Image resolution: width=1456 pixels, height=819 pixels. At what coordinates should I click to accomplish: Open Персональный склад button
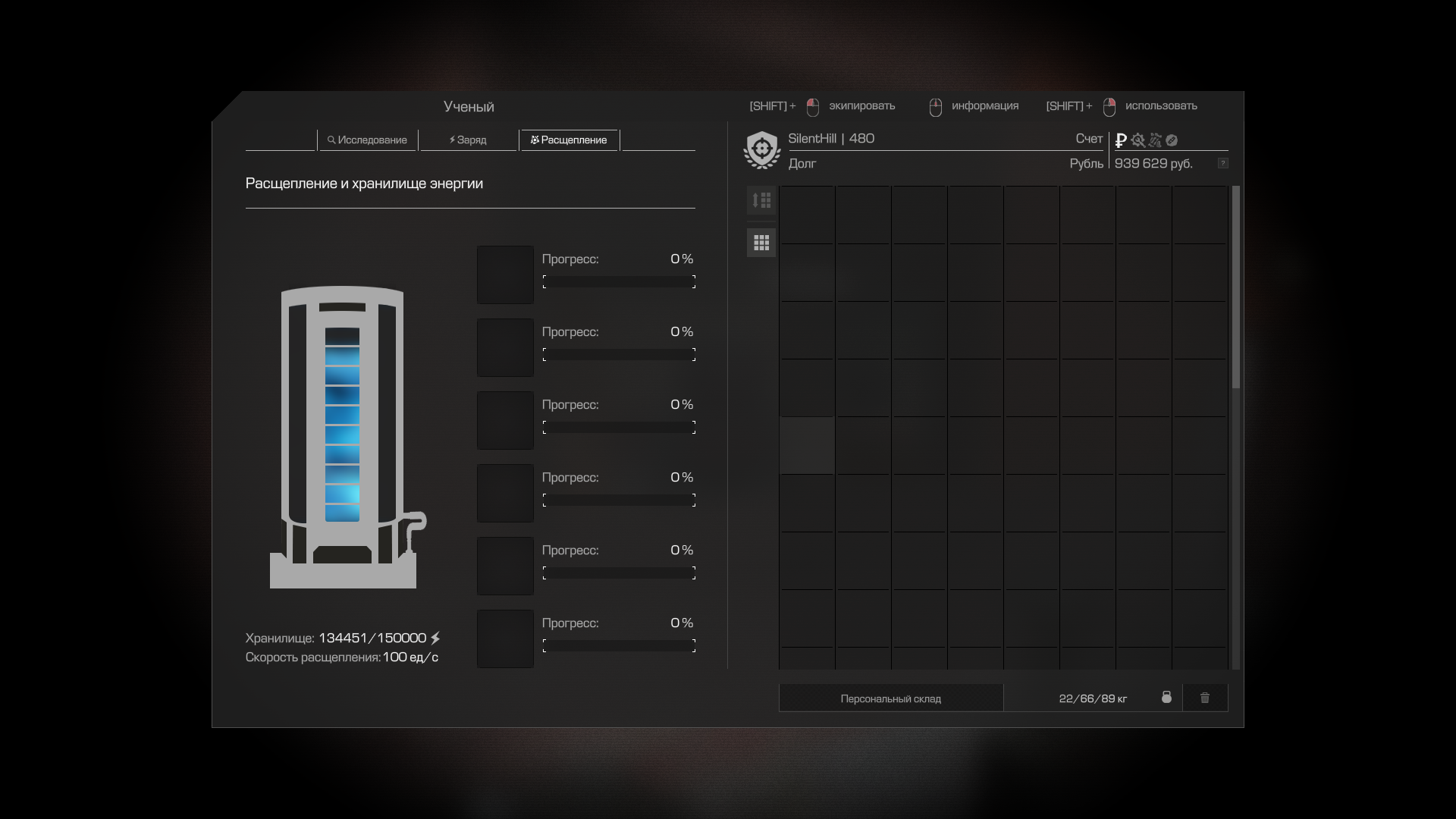click(891, 698)
